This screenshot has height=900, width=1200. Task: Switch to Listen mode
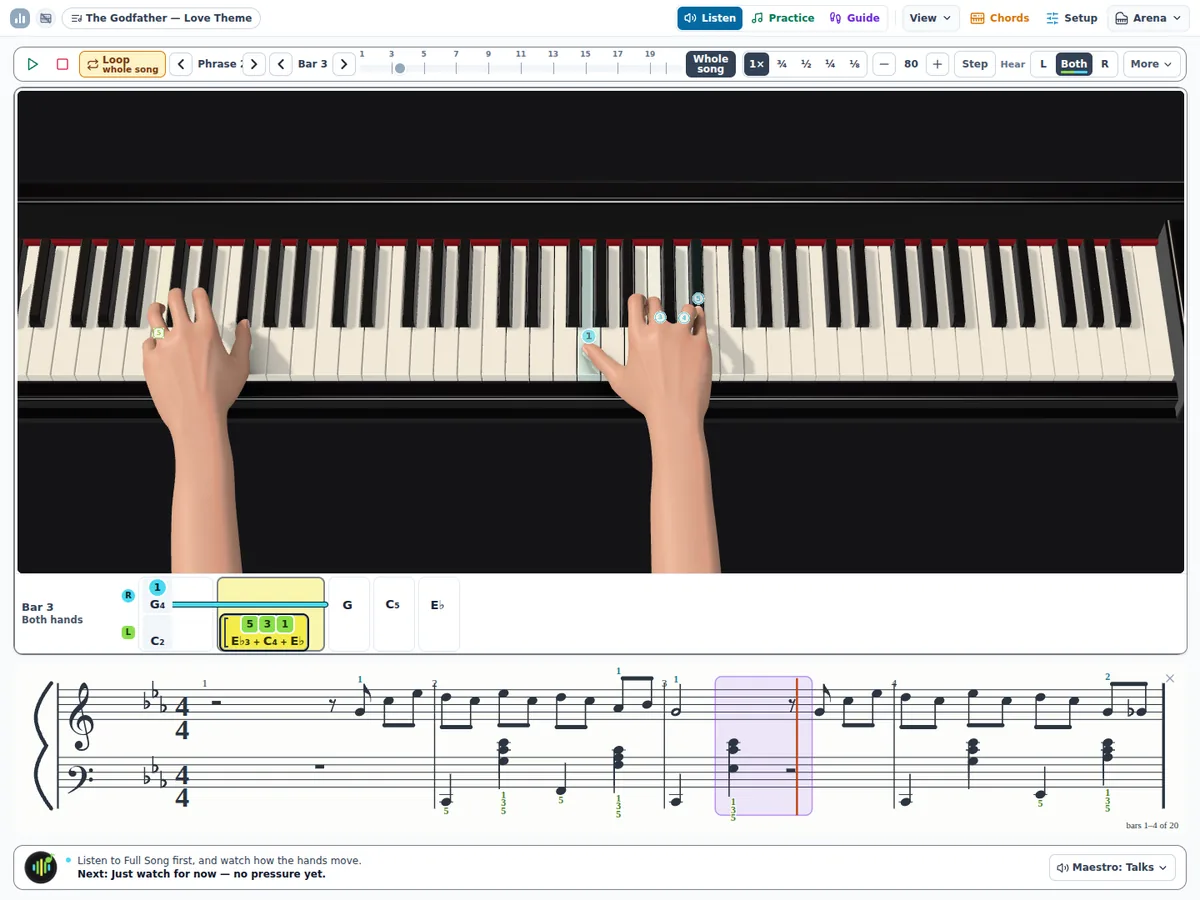(710, 18)
